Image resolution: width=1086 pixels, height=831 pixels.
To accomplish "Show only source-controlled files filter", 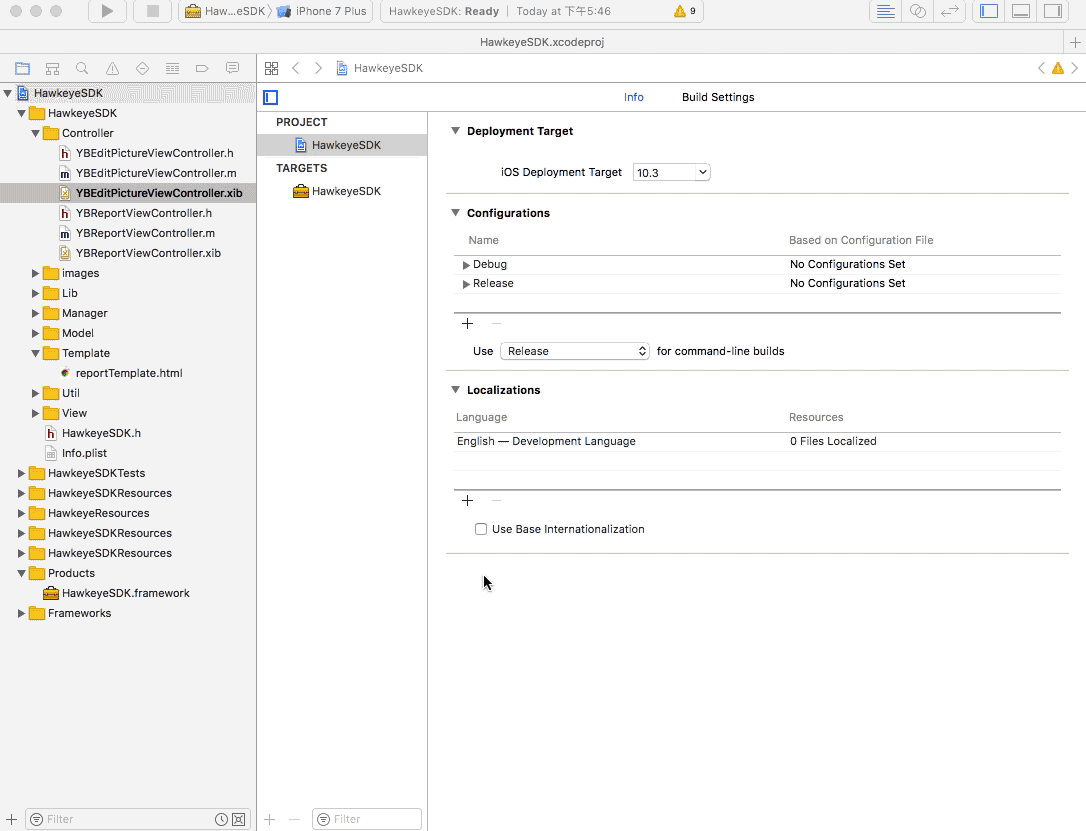I will pyautogui.click(x=238, y=819).
